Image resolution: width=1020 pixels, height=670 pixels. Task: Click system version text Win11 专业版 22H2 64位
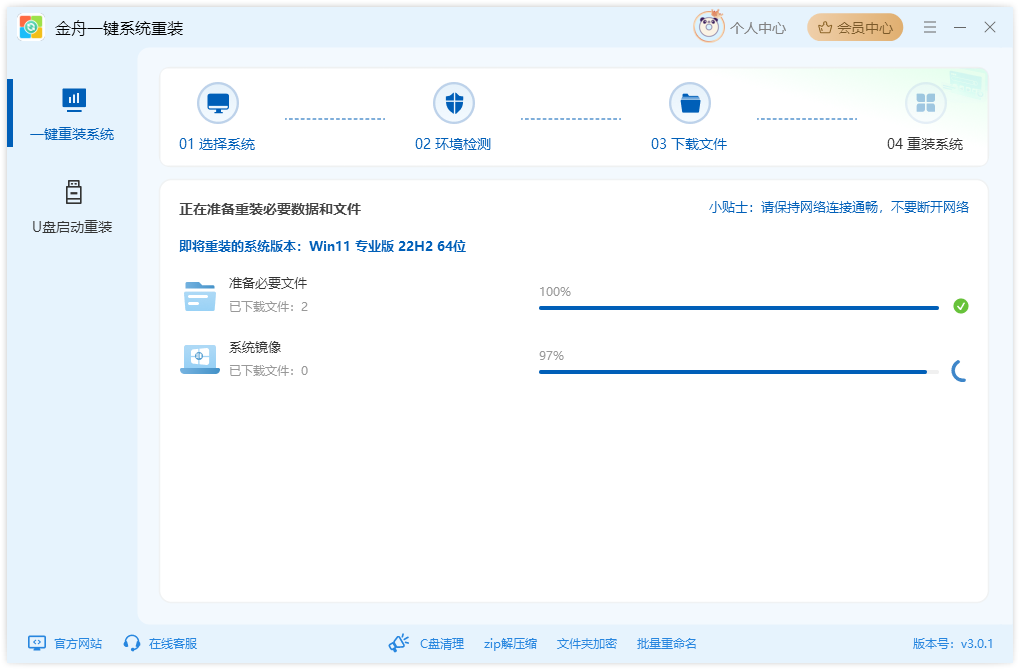388,247
